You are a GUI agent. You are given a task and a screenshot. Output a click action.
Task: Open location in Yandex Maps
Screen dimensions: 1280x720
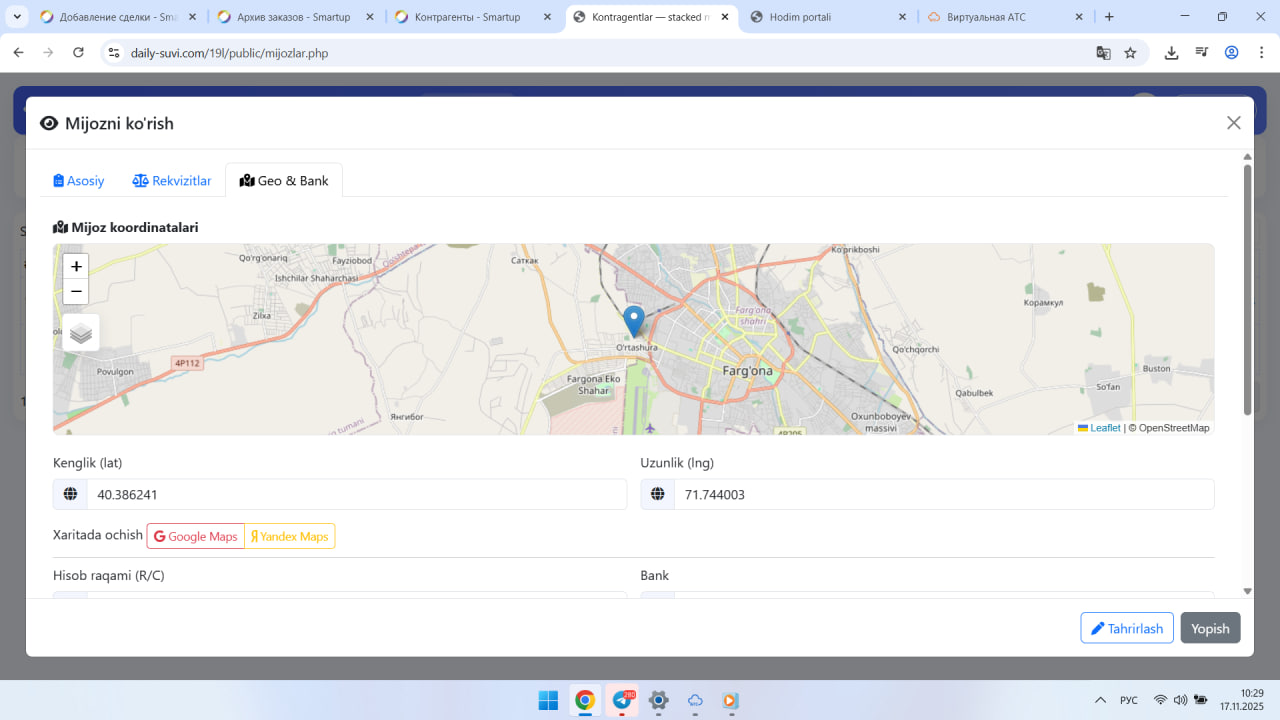click(x=290, y=536)
